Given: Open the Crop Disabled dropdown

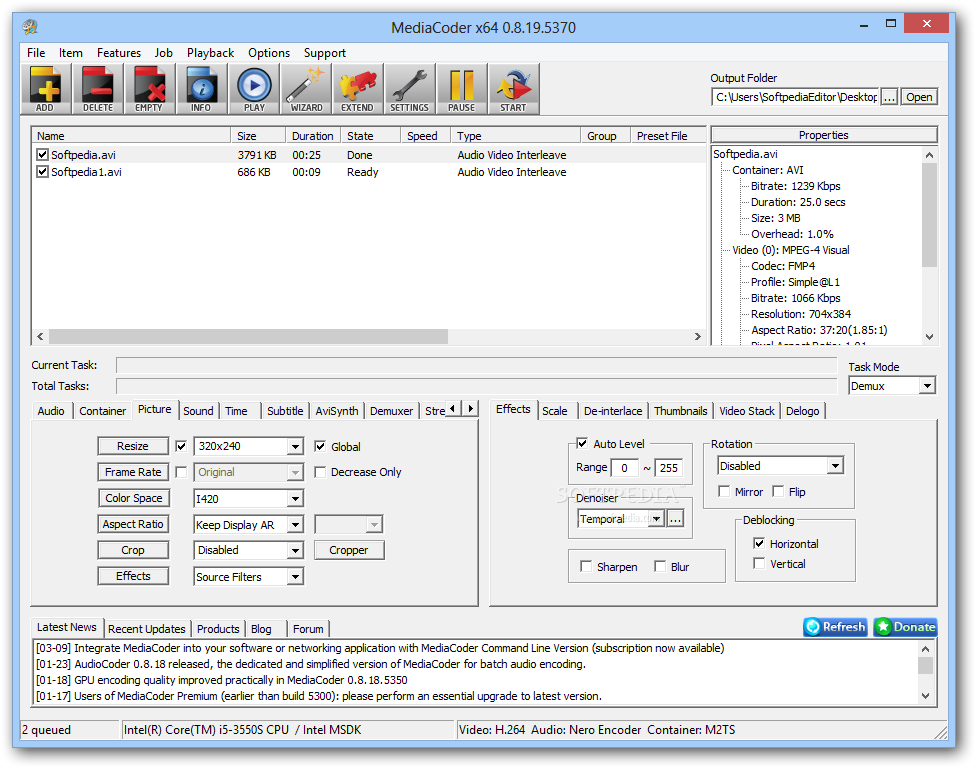Looking at the screenshot, I should [x=248, y=550].
